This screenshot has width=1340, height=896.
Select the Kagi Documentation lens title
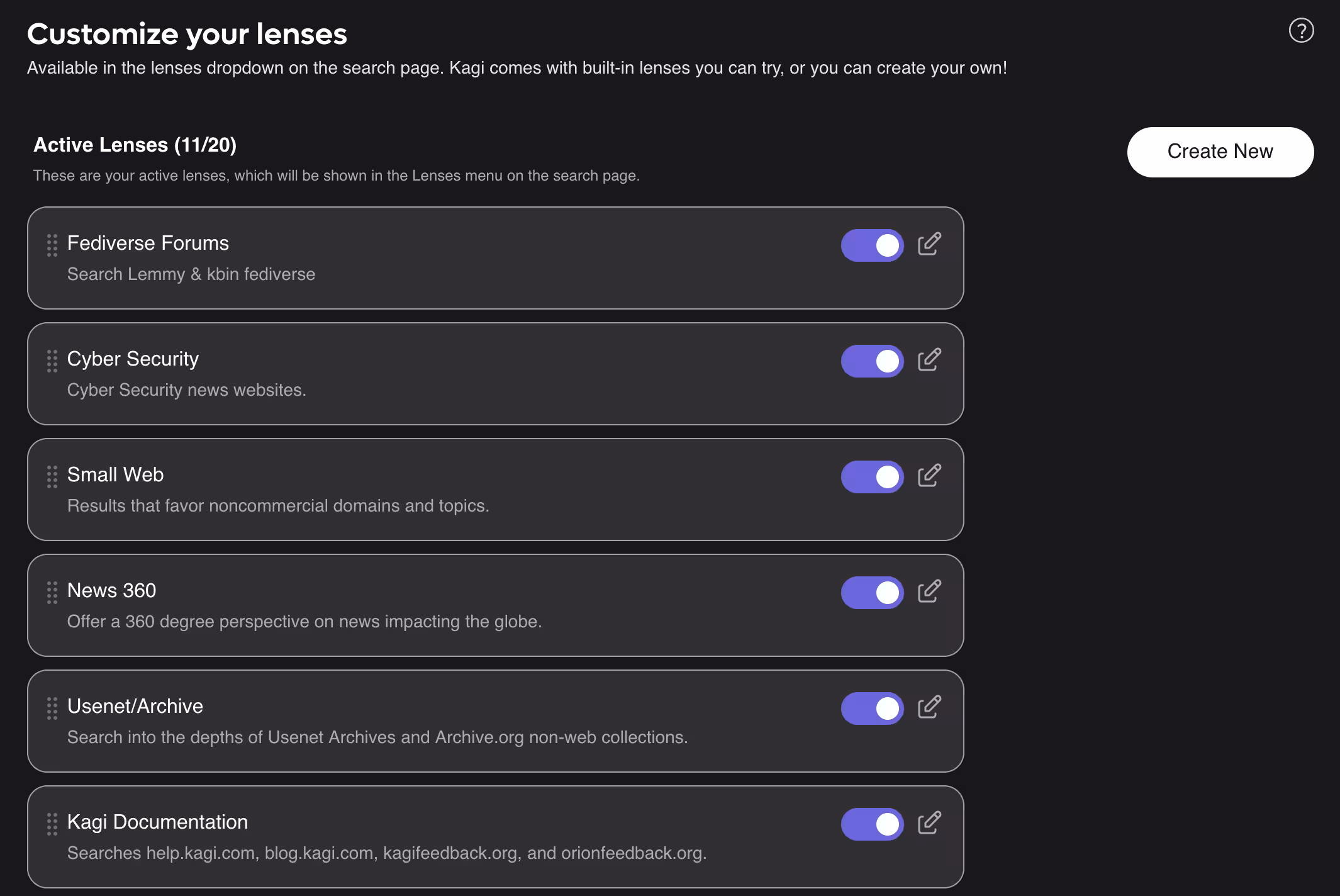tap(157, 822)
